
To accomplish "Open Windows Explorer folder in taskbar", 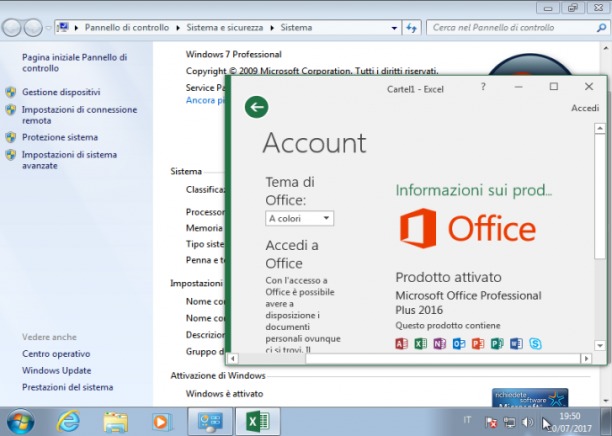I will [116, 422].
